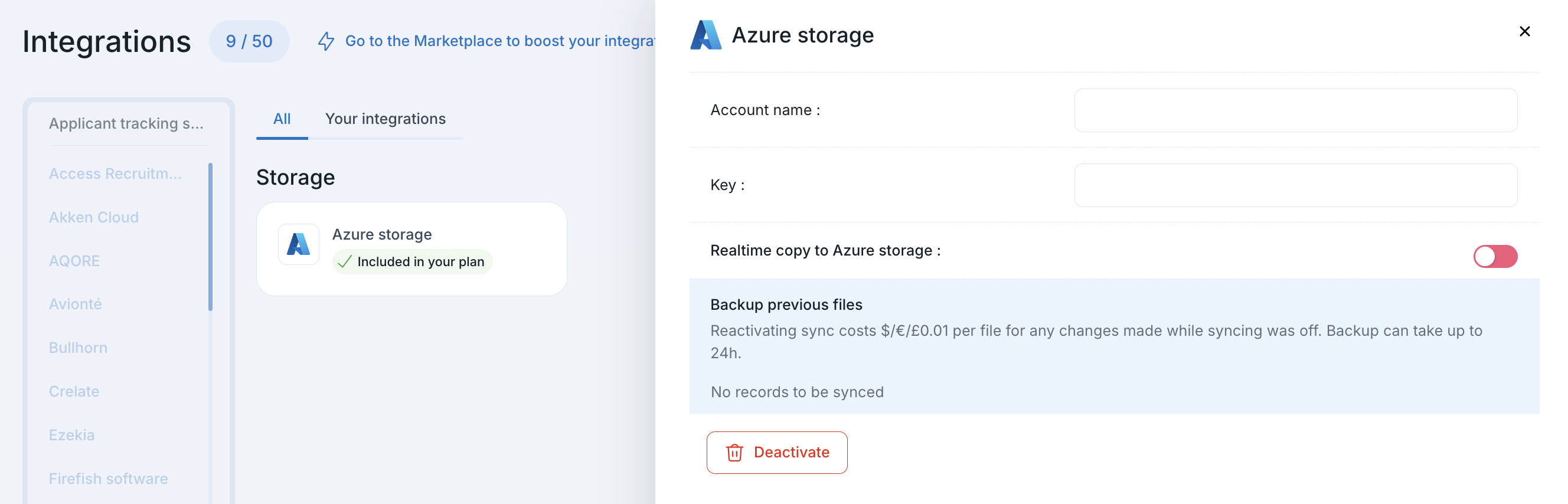Viewport: 1568px width, 504px height.
Task: Switch to the All tab
Action: [x=282, y=119]
